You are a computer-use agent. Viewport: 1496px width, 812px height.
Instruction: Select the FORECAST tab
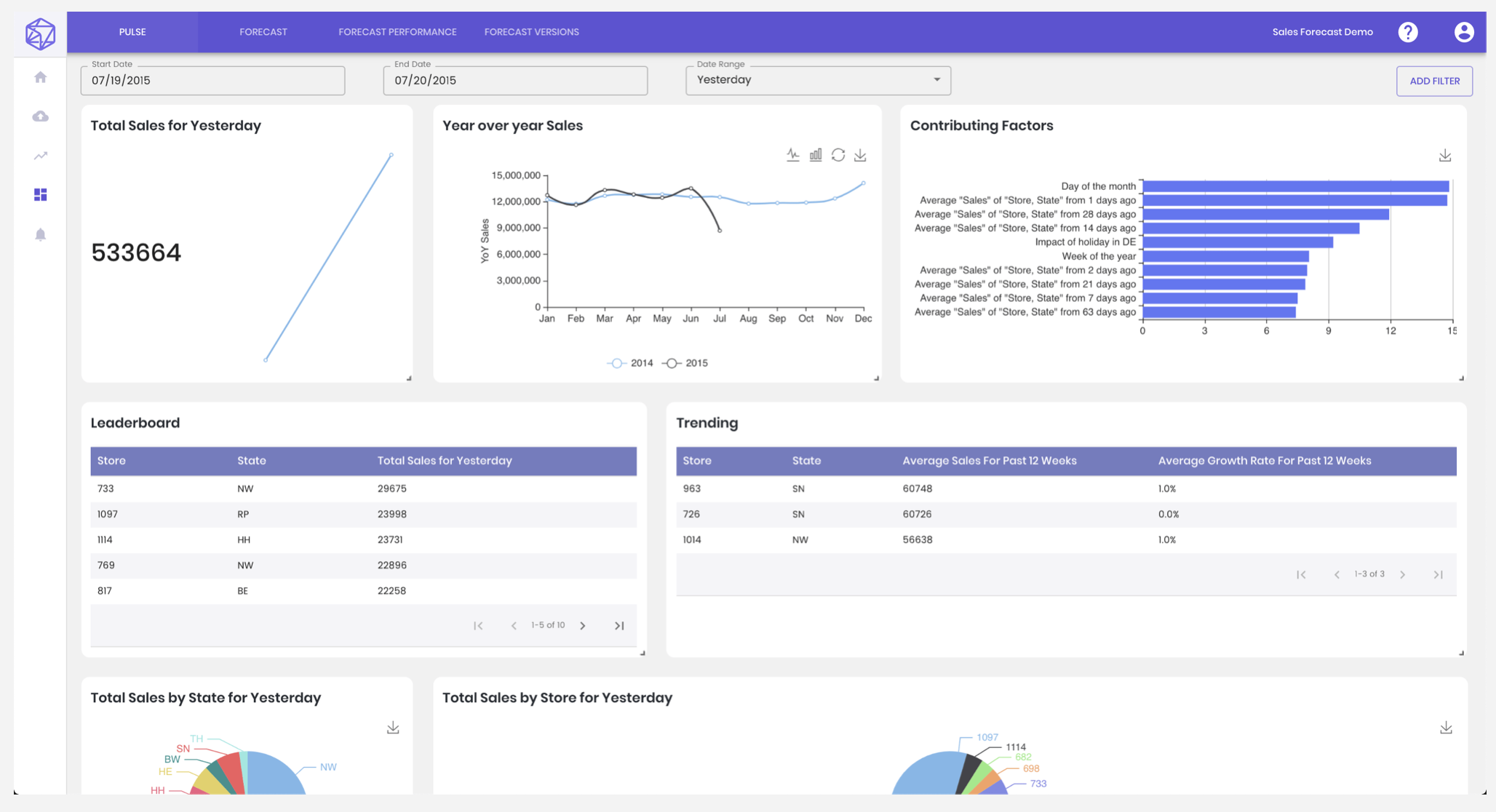tap(263, 32)
